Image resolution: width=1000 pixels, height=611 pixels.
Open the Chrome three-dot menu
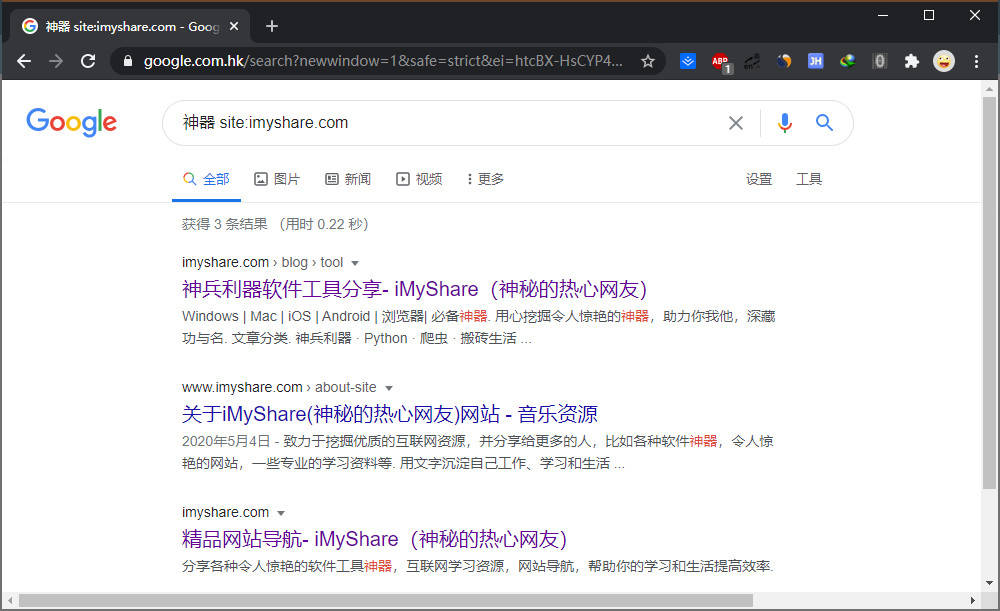(x=975, y=61)
